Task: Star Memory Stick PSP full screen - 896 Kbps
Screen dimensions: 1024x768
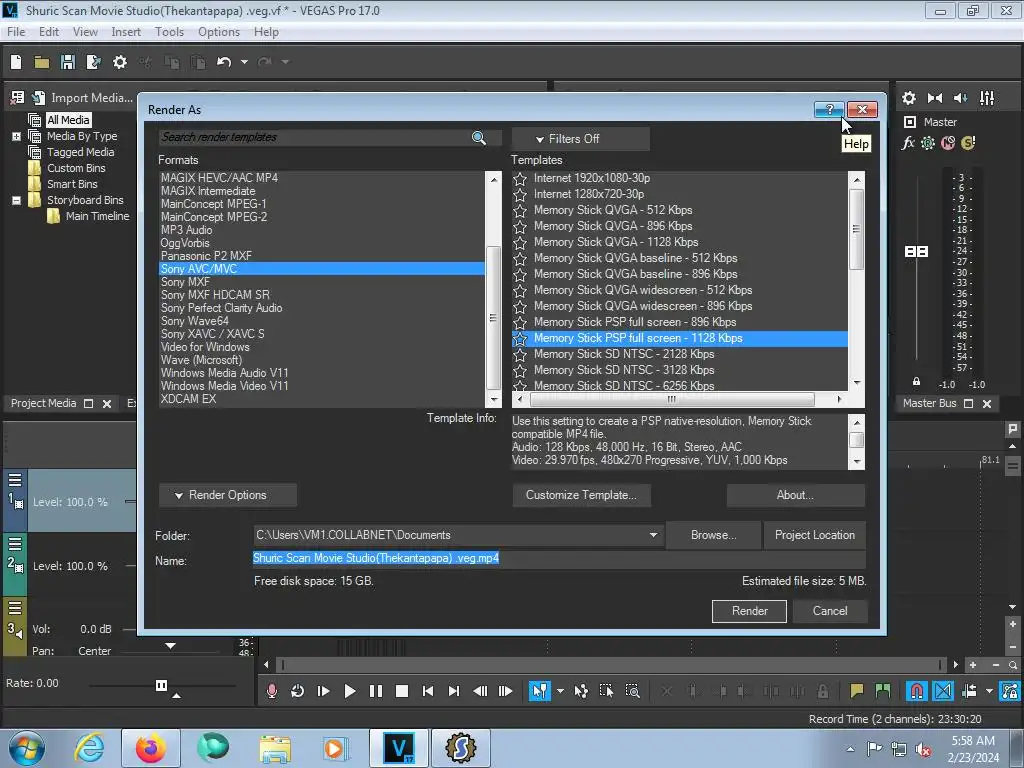Action: (x=520, y=323)
